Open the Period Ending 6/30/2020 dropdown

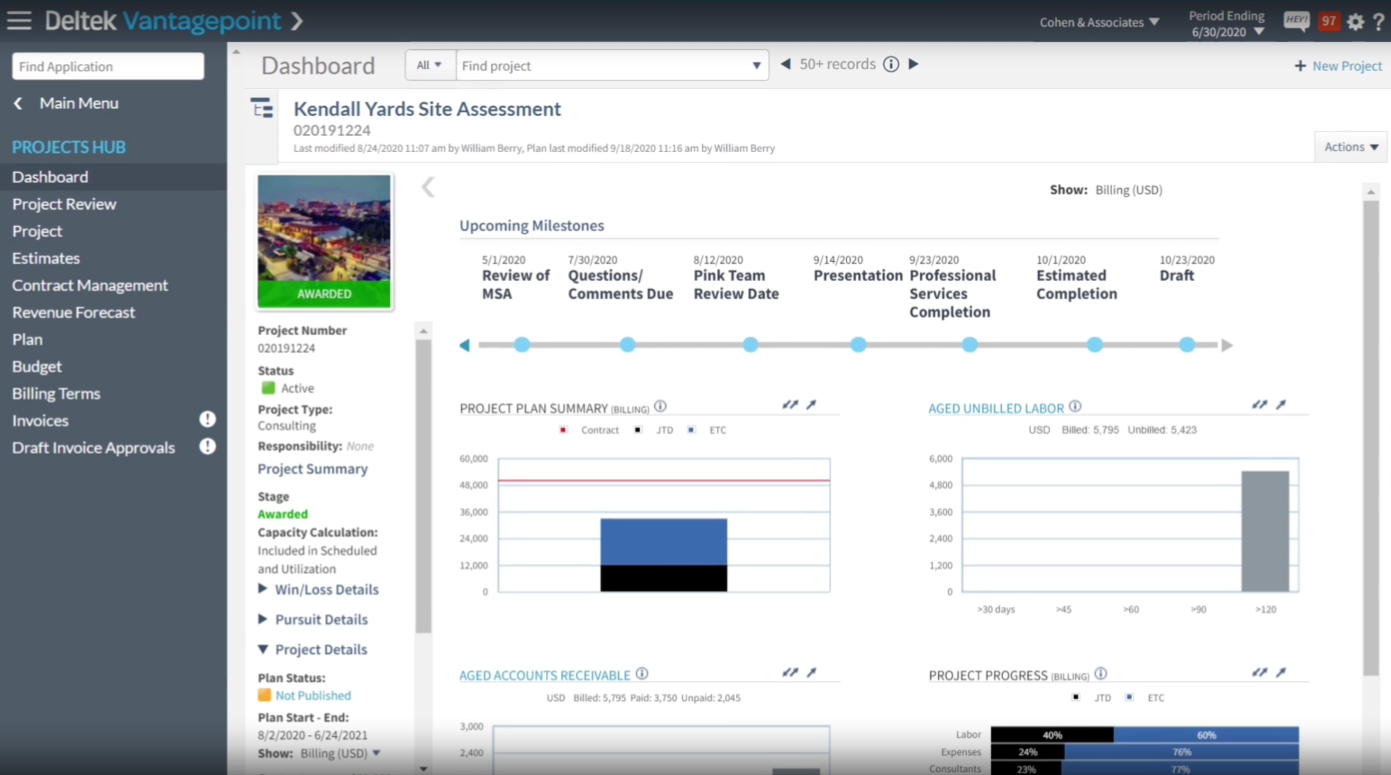coord(1227,24)
